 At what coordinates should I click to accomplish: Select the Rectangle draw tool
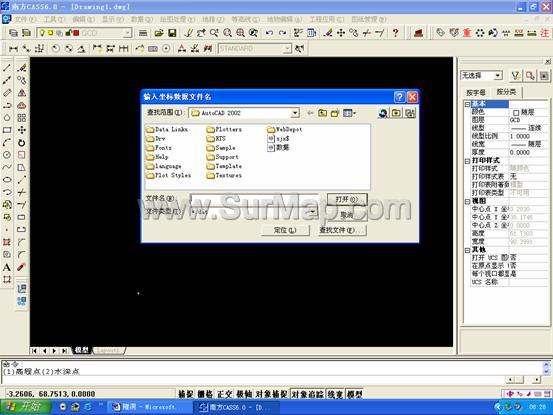7,130
